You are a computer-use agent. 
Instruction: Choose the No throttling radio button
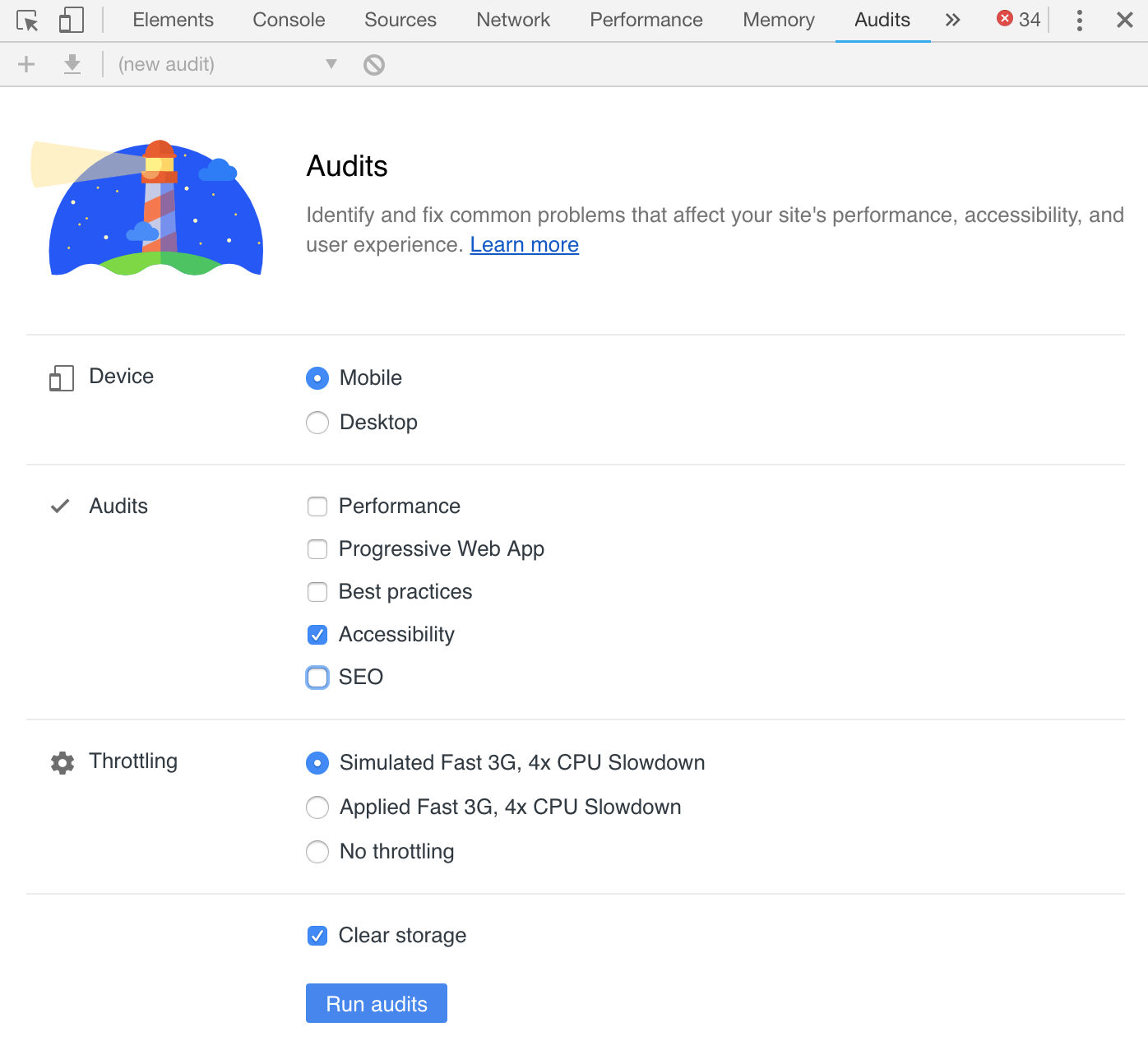(x=317, y=852)
